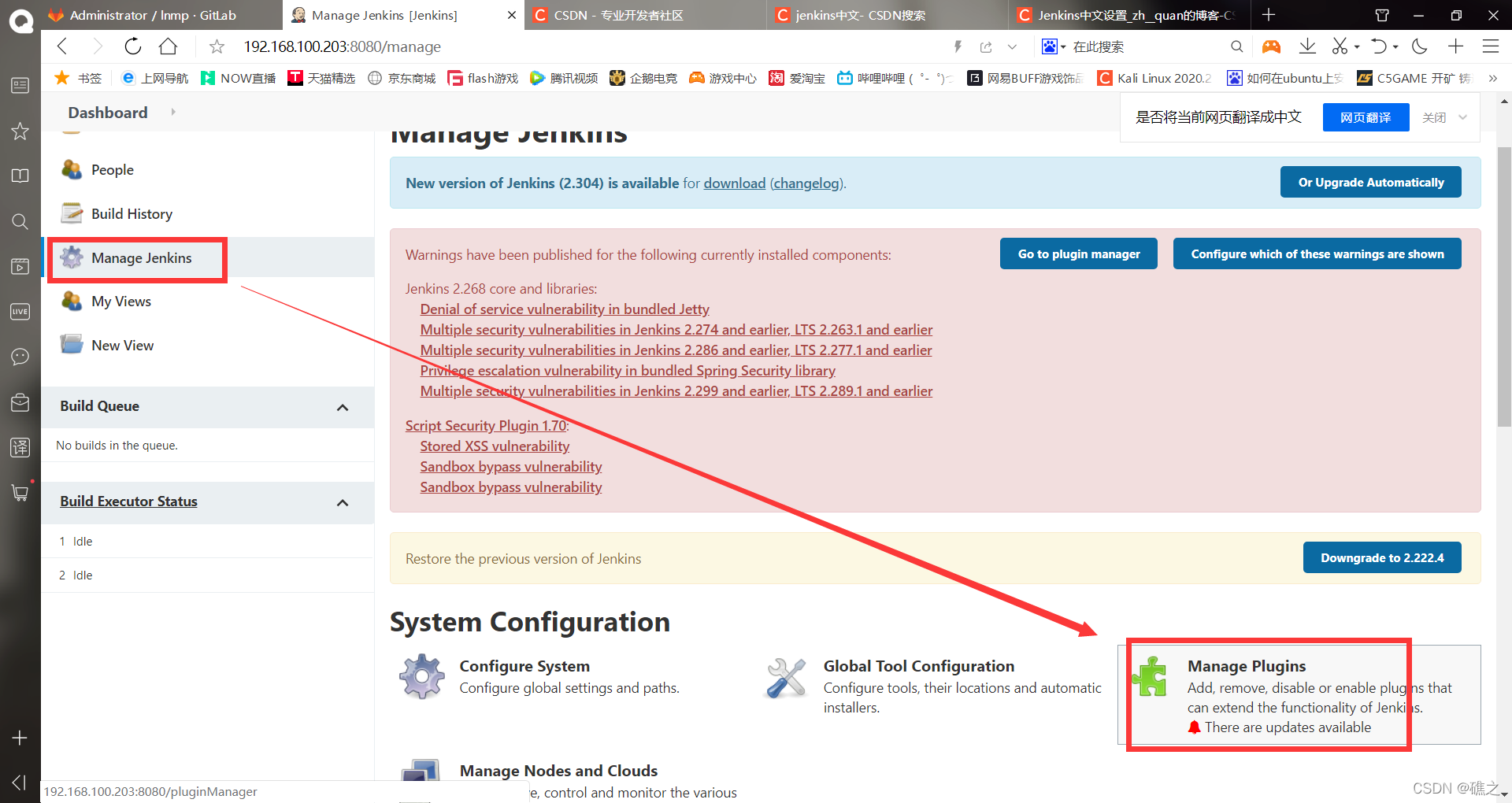Click the Build Executor Status heading link
1512x803 pixels.
[128, 501]
